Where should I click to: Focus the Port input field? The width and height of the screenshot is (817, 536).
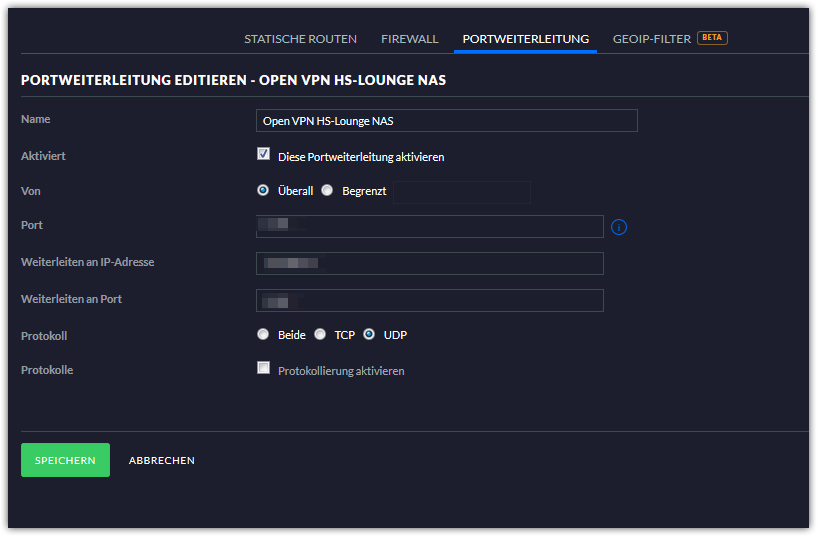(x=429, y=227)
